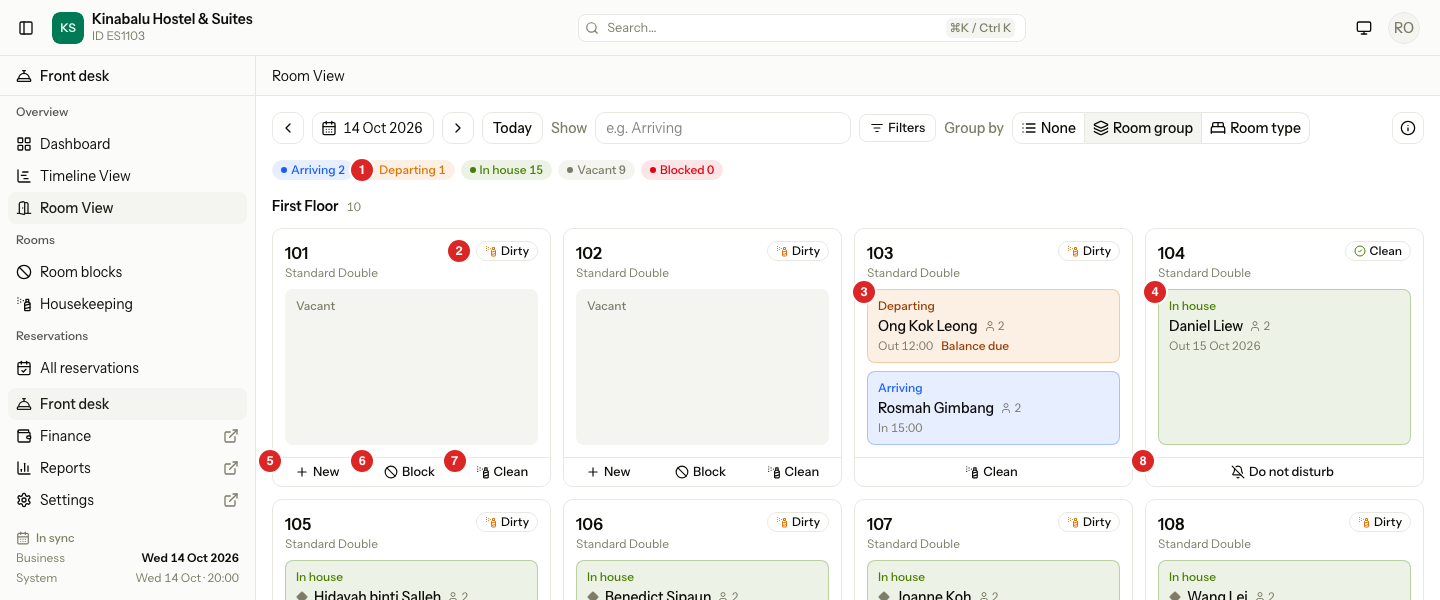Mark room 101 Clean
The image size is (1440, 600).
(502, 472)
